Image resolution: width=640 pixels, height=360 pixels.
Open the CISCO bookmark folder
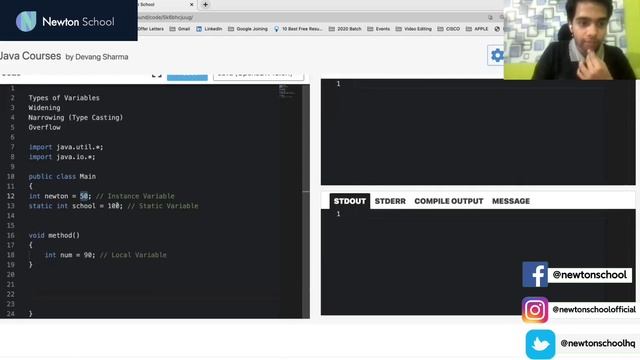449,29
